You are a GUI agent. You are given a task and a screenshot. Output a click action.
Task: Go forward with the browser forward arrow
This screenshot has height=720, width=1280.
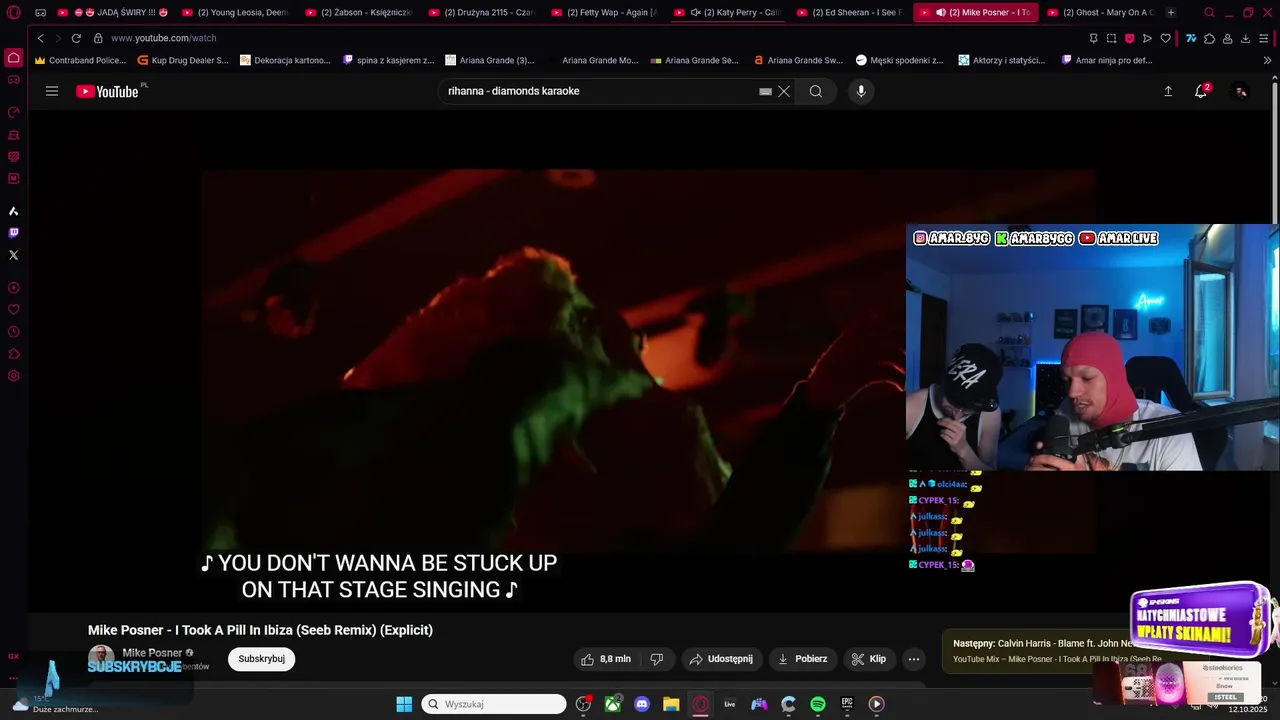[x=57, y=38]
